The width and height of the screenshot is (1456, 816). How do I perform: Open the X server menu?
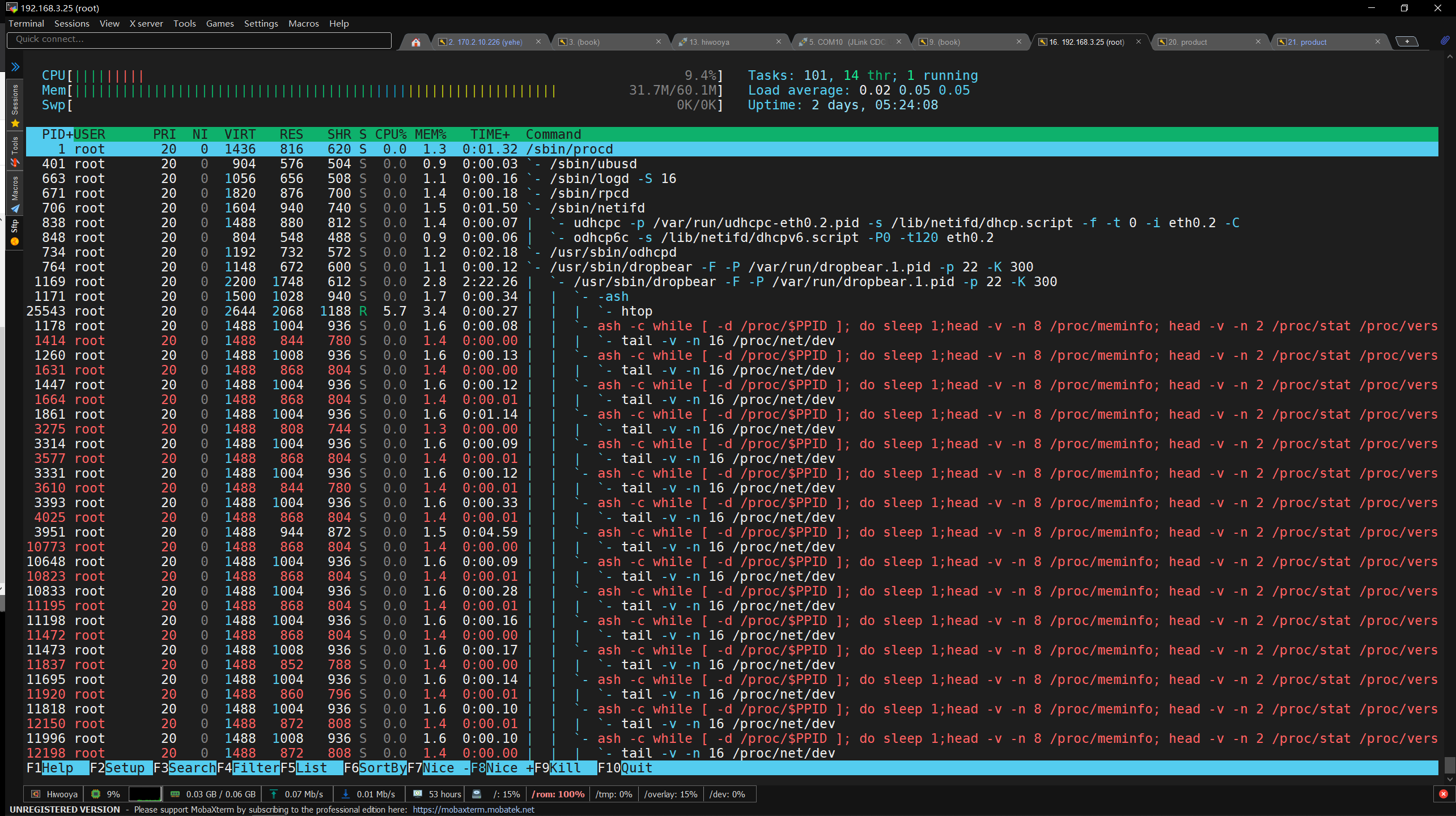[x=146, y=23]
